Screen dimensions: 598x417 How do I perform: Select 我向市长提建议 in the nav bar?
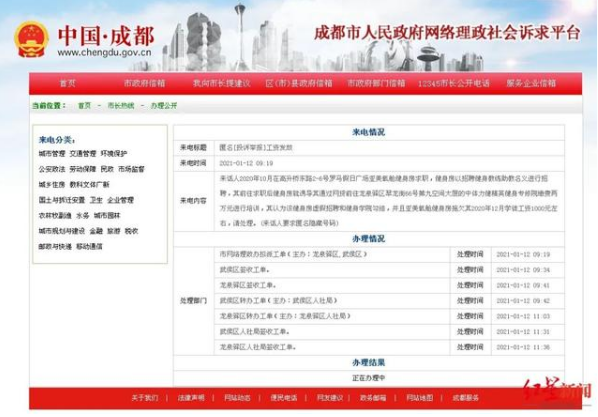pyautogui.click(x=222, y=83)
